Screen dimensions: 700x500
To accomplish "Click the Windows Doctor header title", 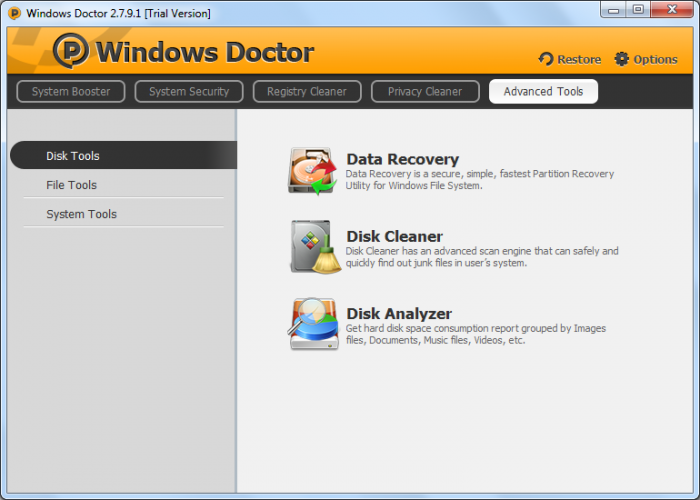I will point(205,52).
